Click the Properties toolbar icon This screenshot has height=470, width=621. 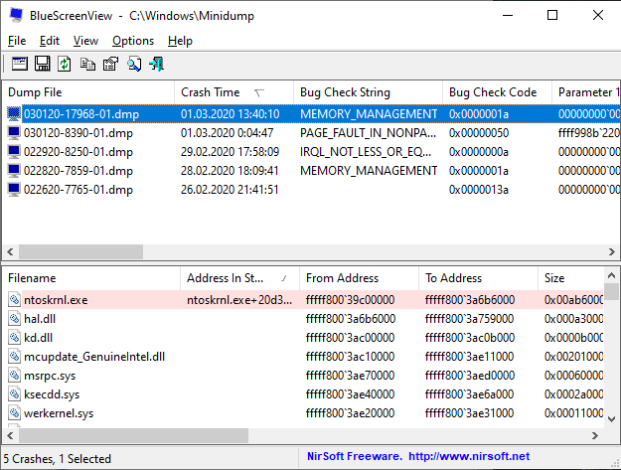click(x=110, y=64)
